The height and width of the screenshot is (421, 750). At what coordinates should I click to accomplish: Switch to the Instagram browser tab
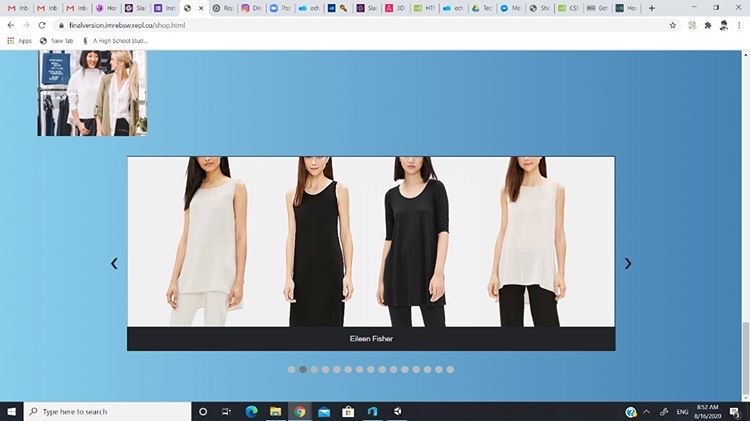point(251,8)
